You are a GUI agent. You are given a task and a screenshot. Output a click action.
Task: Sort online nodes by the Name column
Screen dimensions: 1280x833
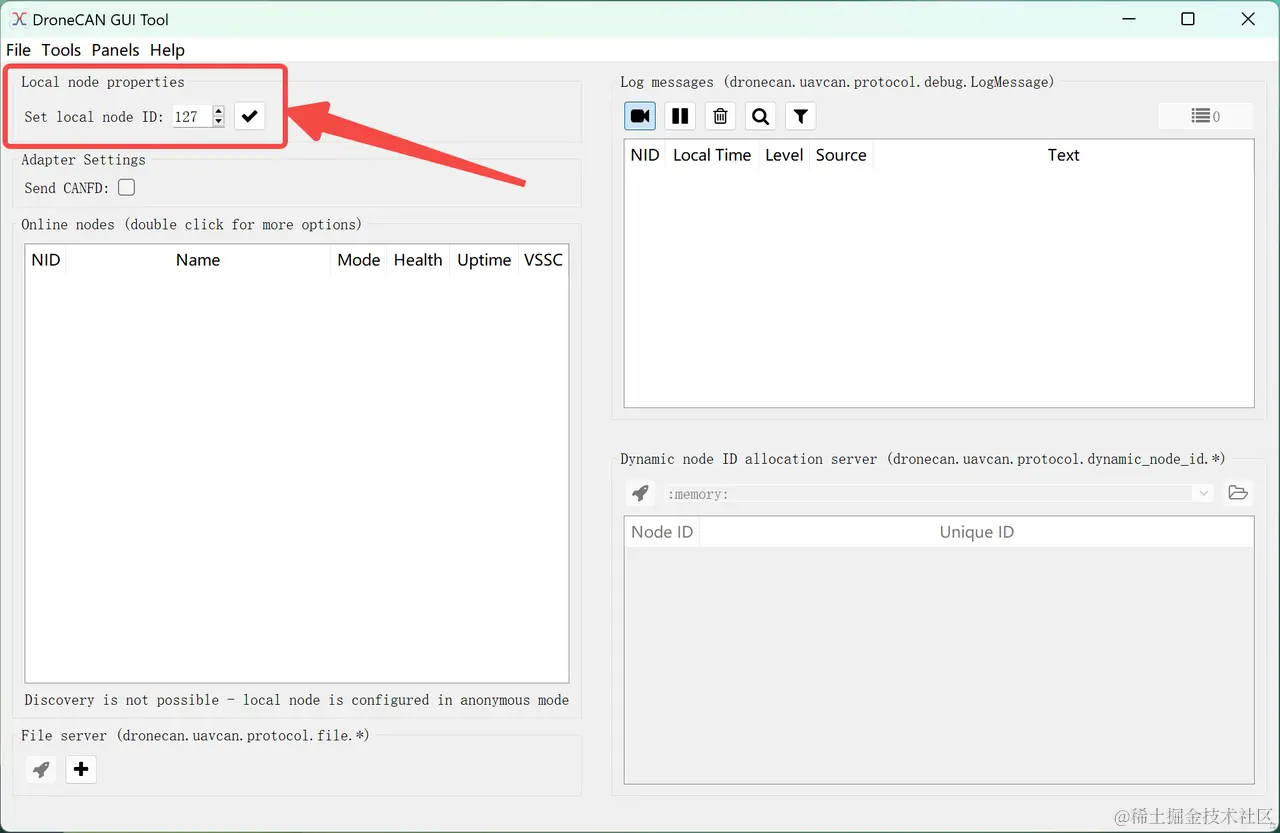tap(198, 260)
